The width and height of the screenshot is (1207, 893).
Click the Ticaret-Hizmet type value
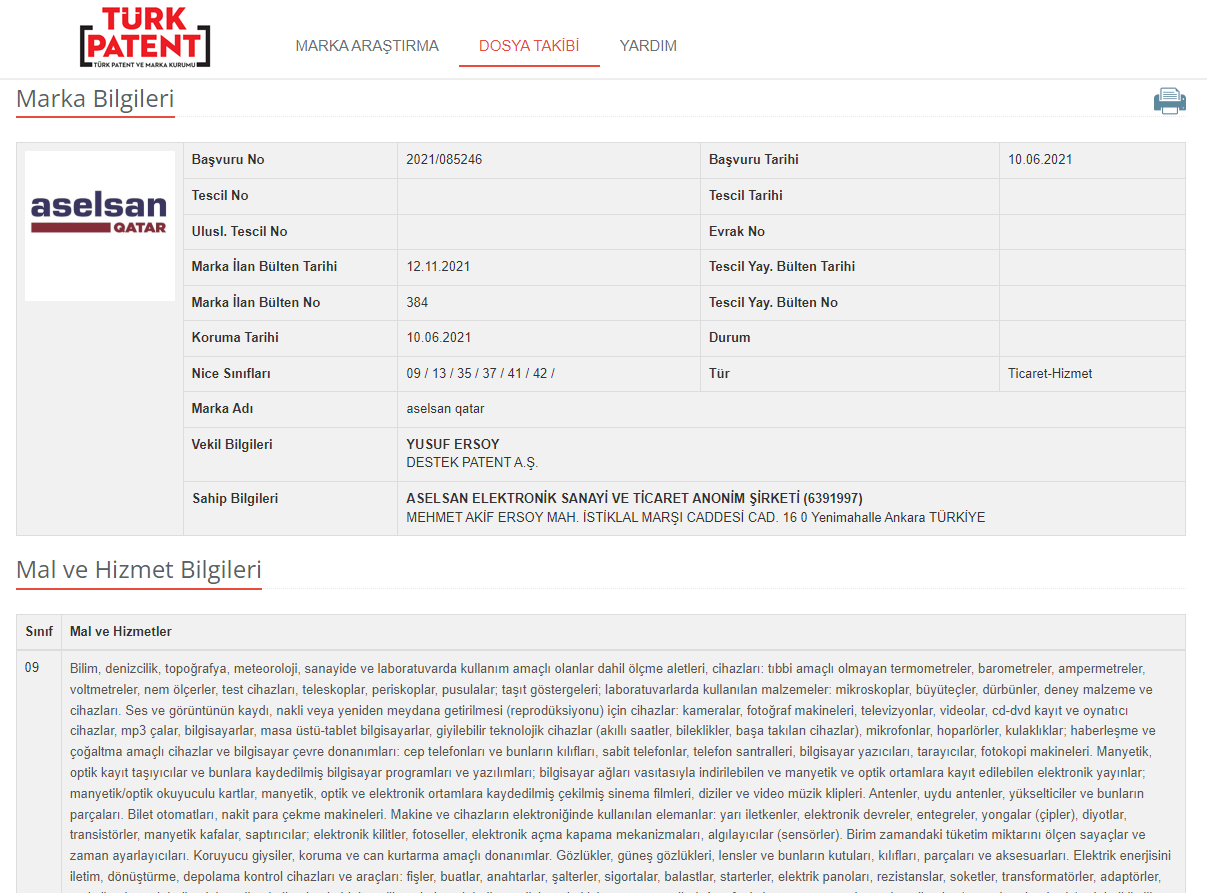1050,374
